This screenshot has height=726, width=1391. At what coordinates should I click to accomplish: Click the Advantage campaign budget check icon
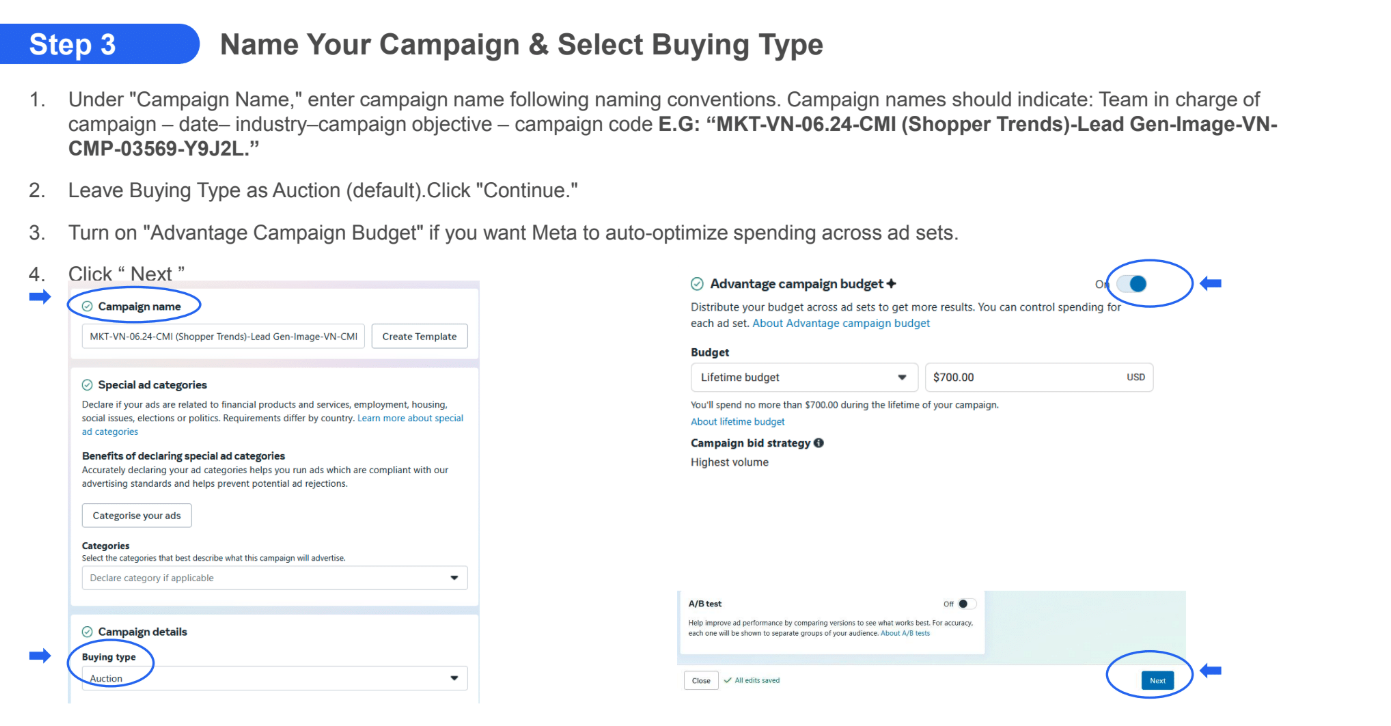pos(697,284)
